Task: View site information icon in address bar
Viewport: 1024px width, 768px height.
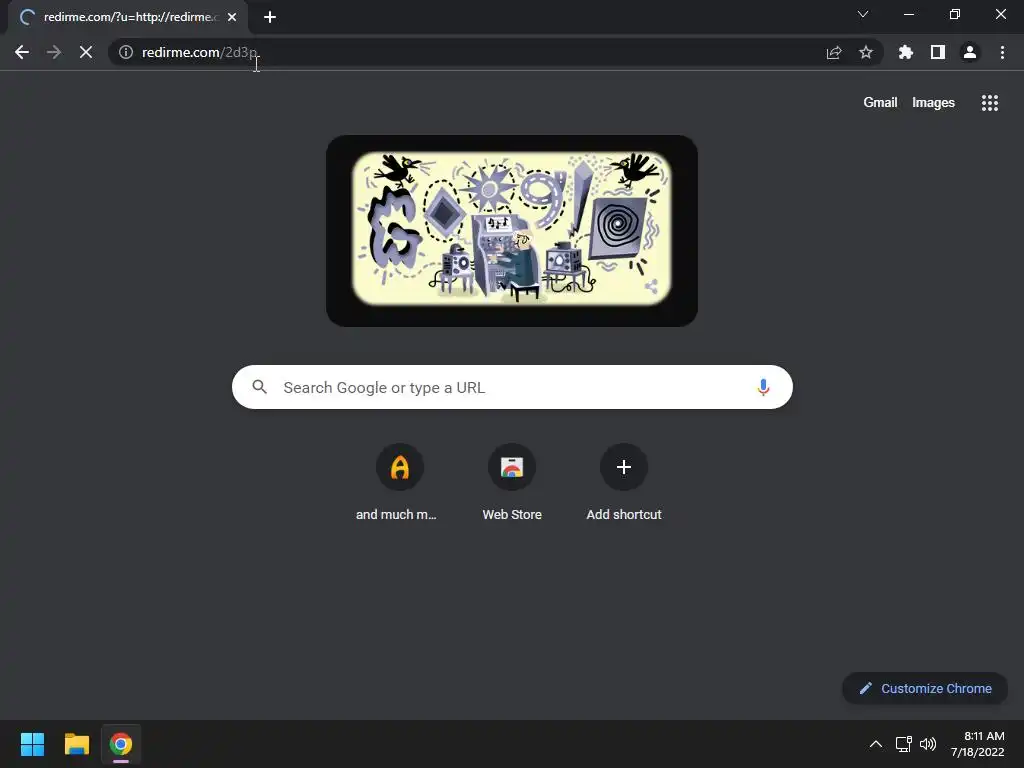Action: 126,52
